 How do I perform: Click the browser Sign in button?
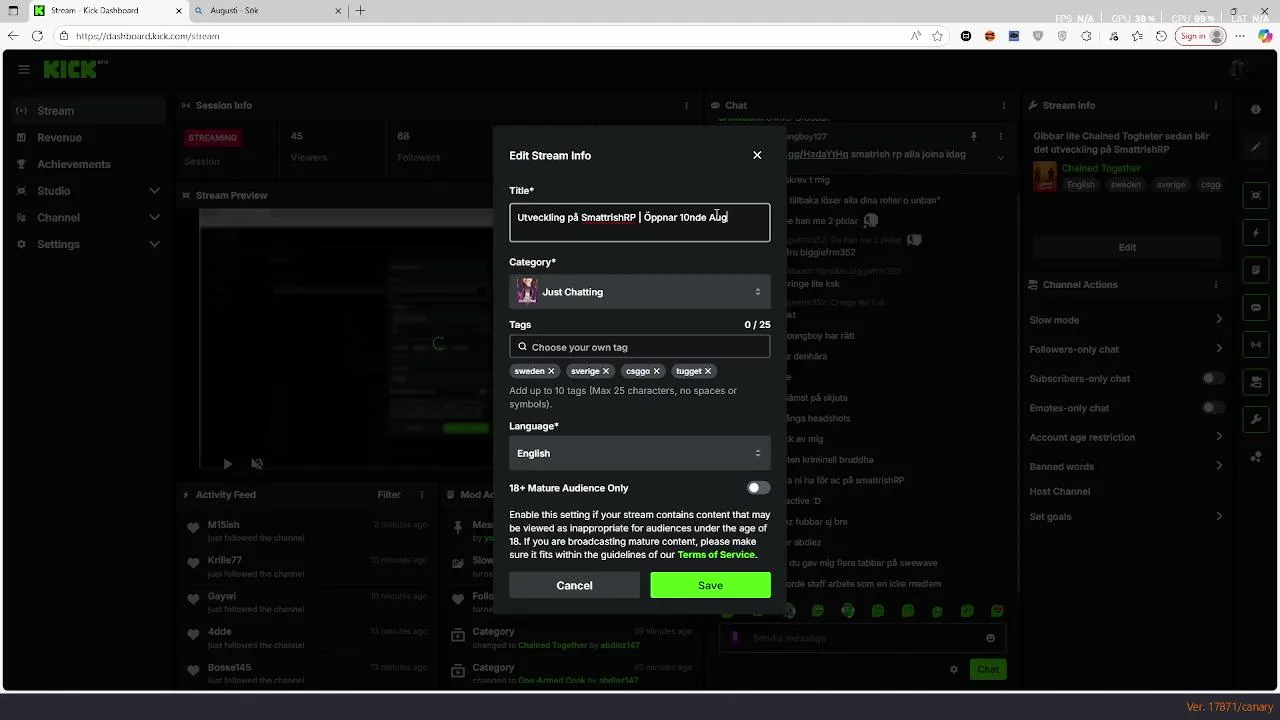pyautogui.click(x=1201, y=36)
